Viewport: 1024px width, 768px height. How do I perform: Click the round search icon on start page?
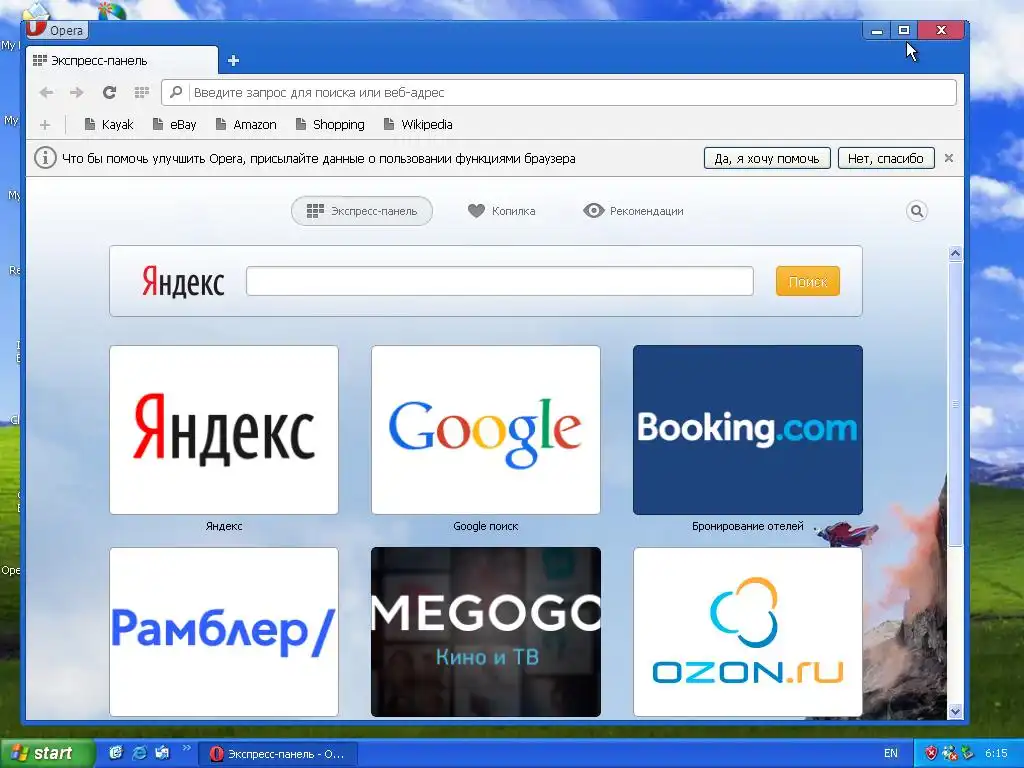[x=917, y=211]
